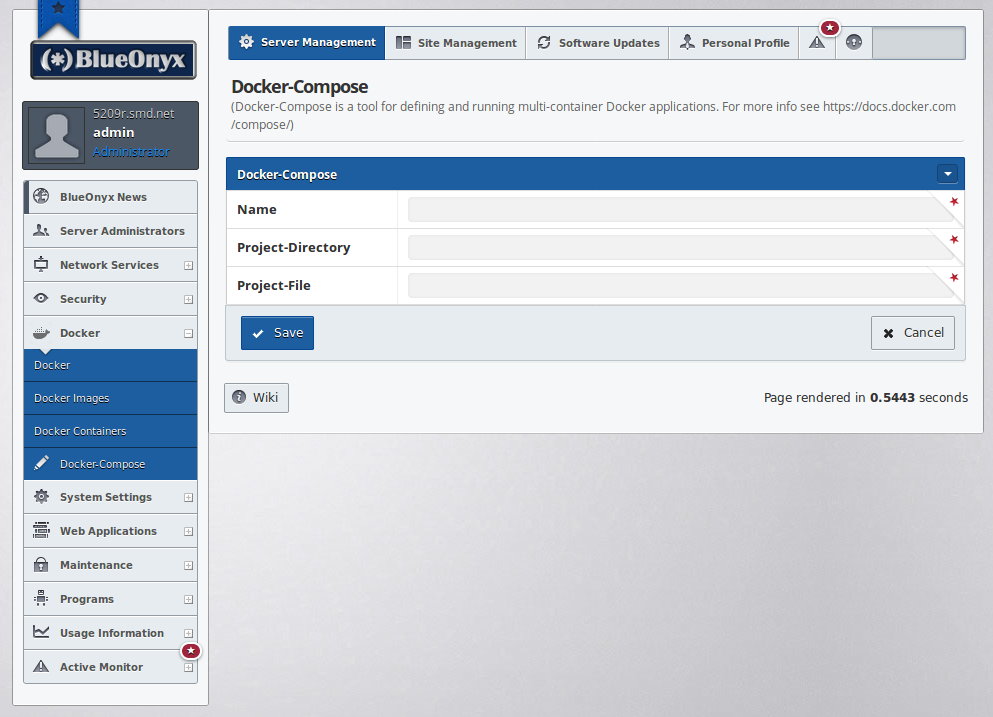Viewport: 993px width, 717px height.
Task: Open the warning triangle alert icon in top bar
Action: [817, 42]
